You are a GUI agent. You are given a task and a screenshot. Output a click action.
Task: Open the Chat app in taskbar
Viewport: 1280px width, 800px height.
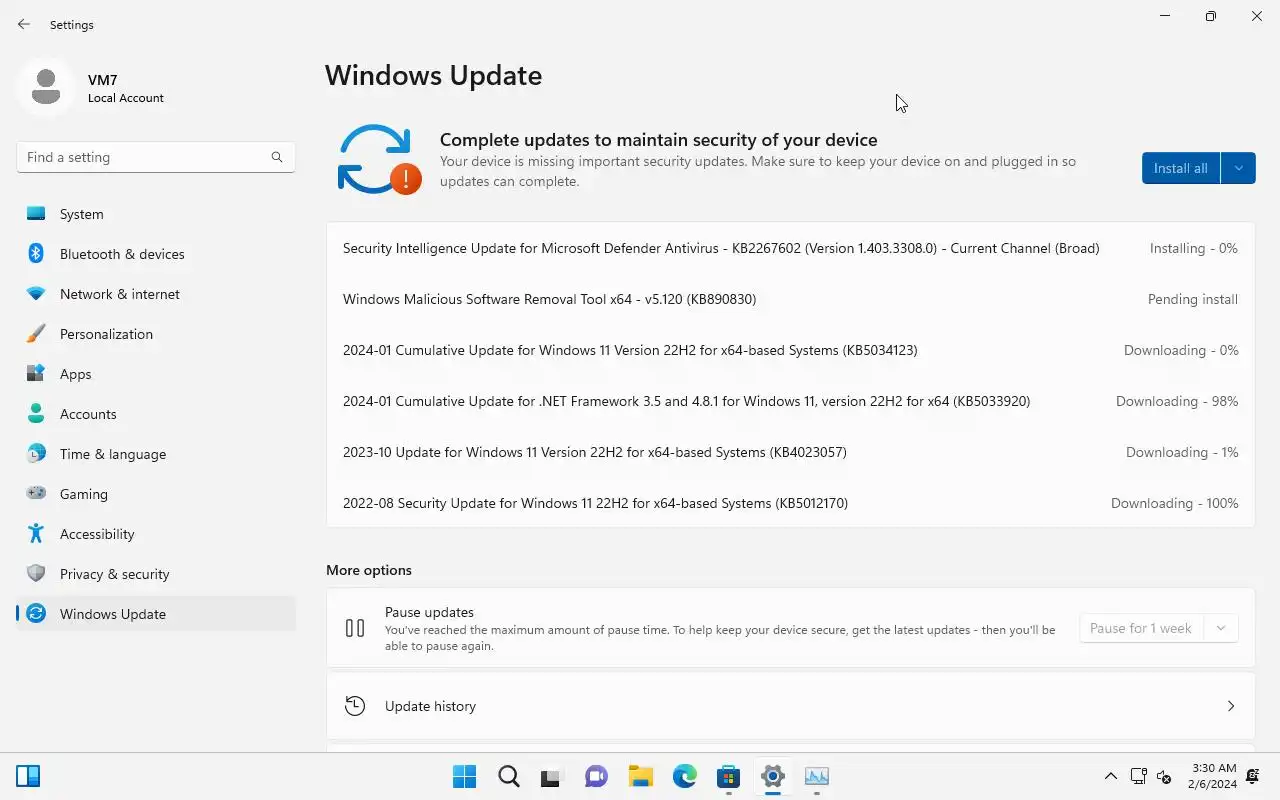point(597,776)
